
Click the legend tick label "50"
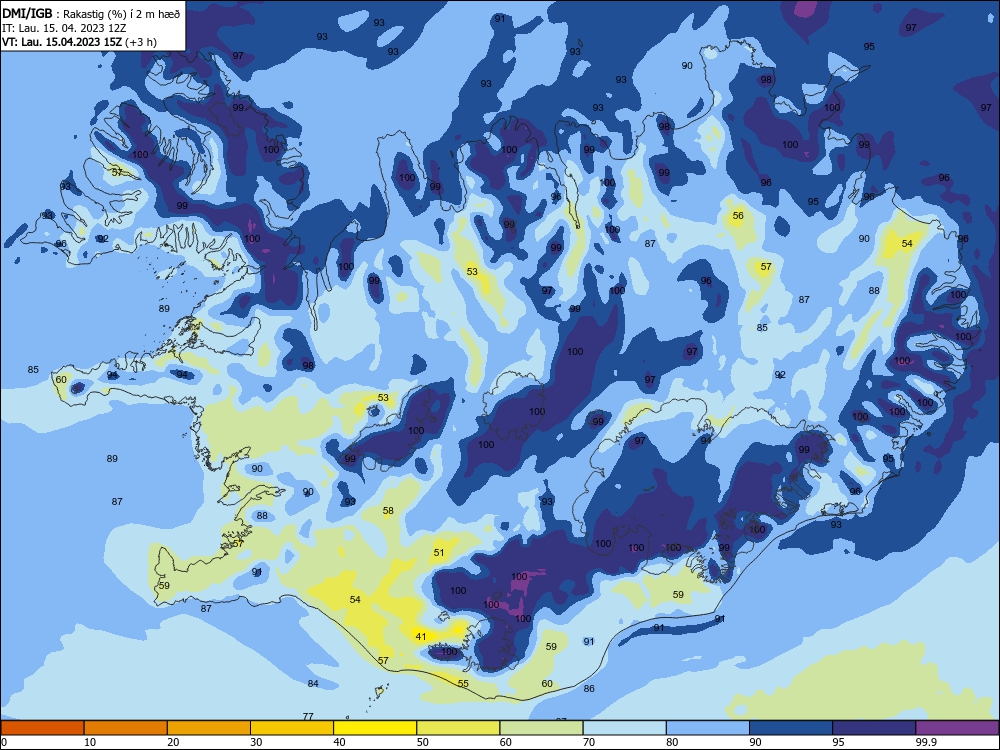[423, 742]
